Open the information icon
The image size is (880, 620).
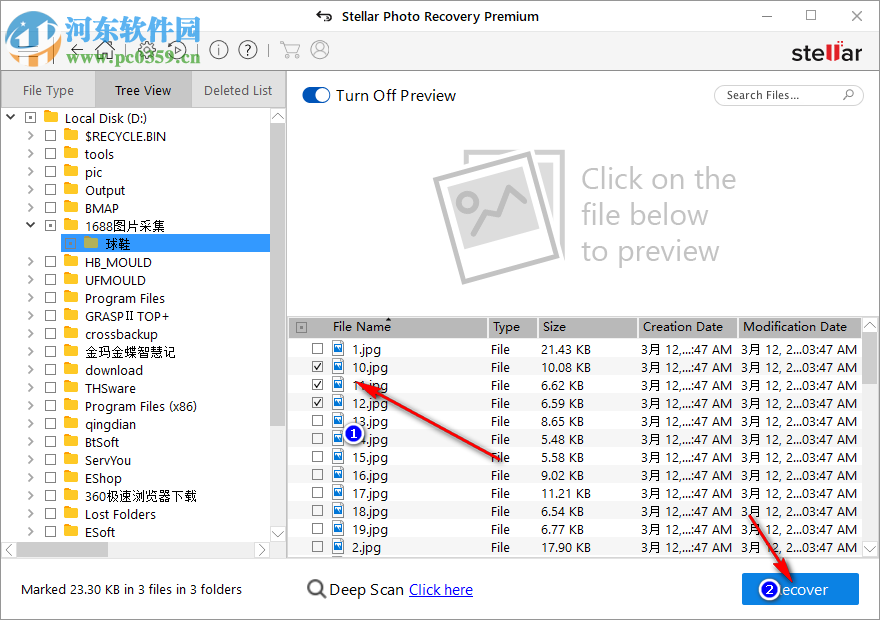click(x=219, y=49)
